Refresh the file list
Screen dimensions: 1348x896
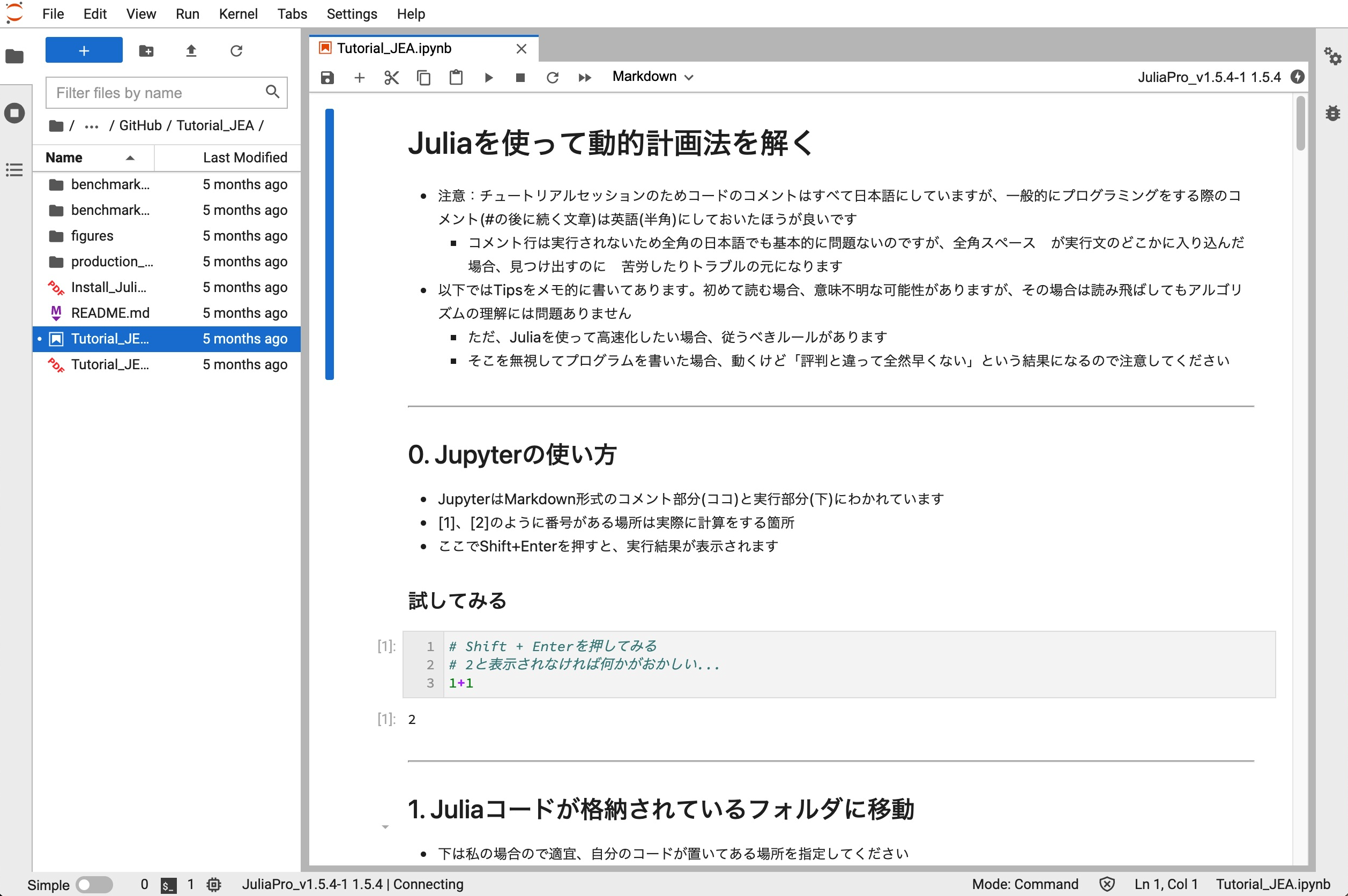pos(236,51)
